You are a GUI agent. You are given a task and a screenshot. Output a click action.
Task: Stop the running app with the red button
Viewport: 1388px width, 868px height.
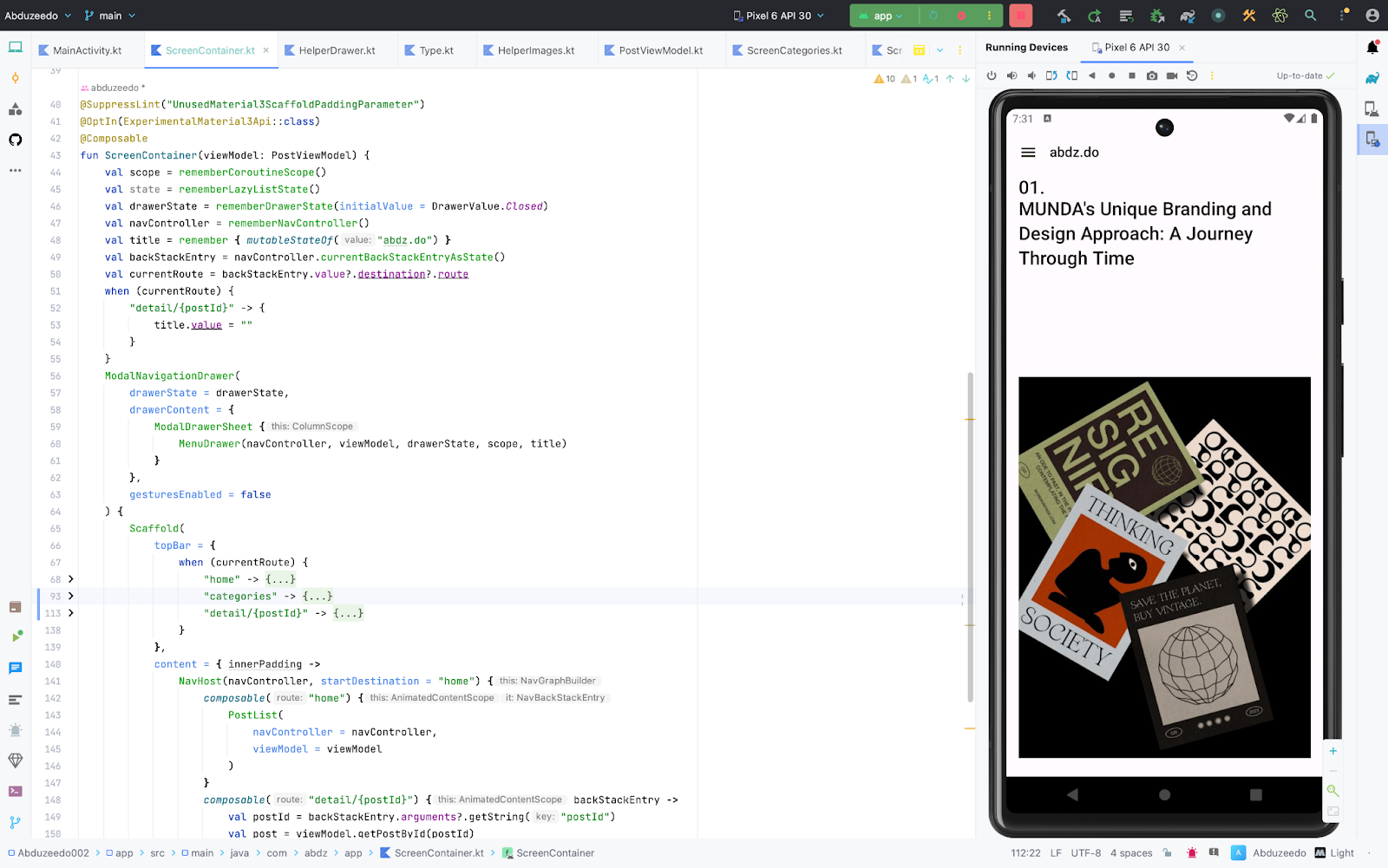[1021, 16]
